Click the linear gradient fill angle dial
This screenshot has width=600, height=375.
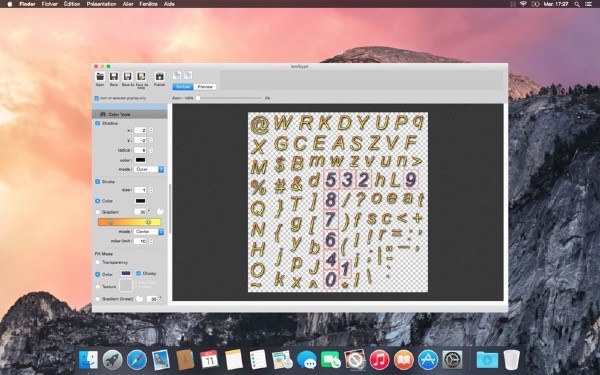140,298
